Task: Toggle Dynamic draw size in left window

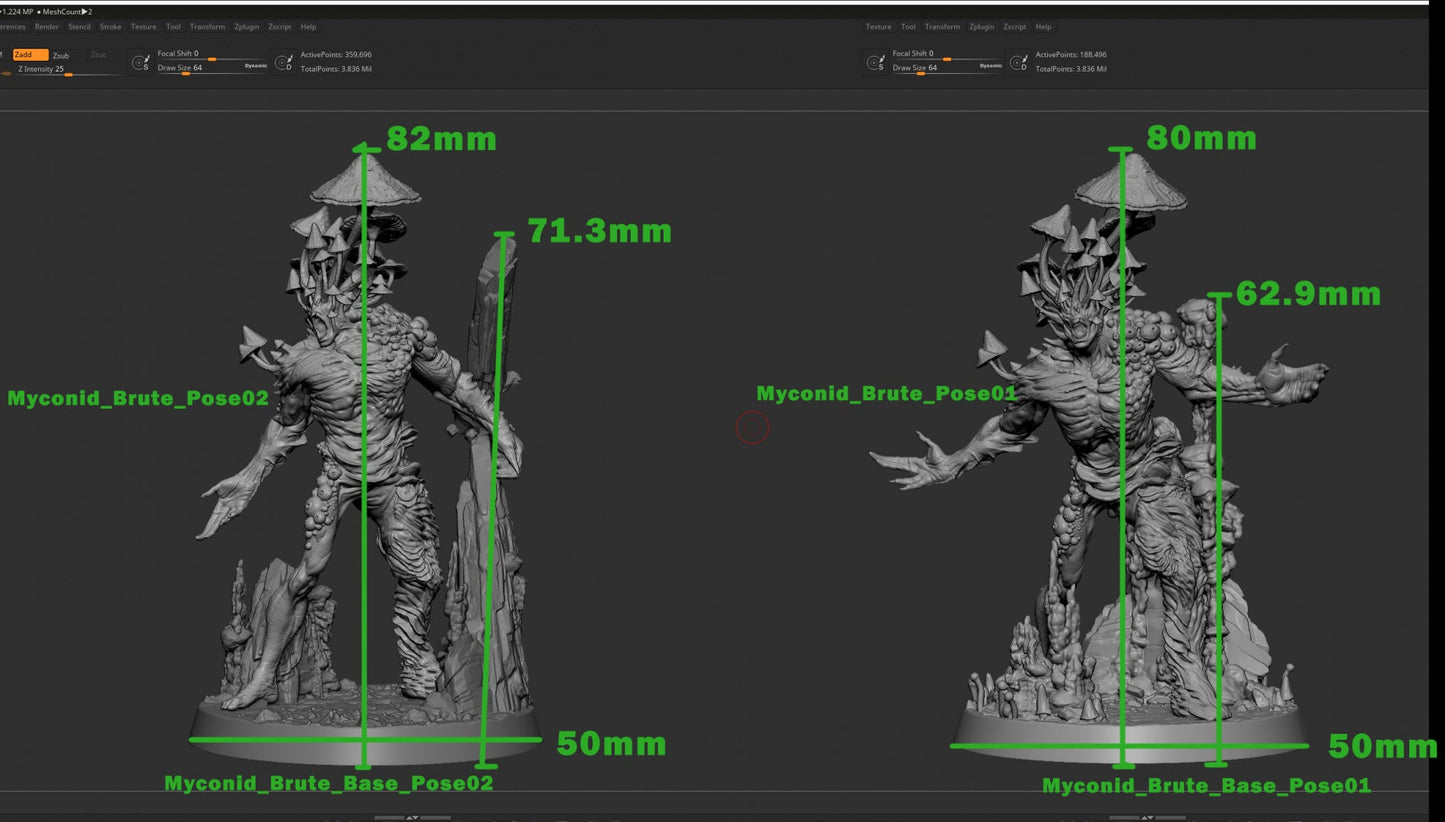Action: tap(255, 66)
